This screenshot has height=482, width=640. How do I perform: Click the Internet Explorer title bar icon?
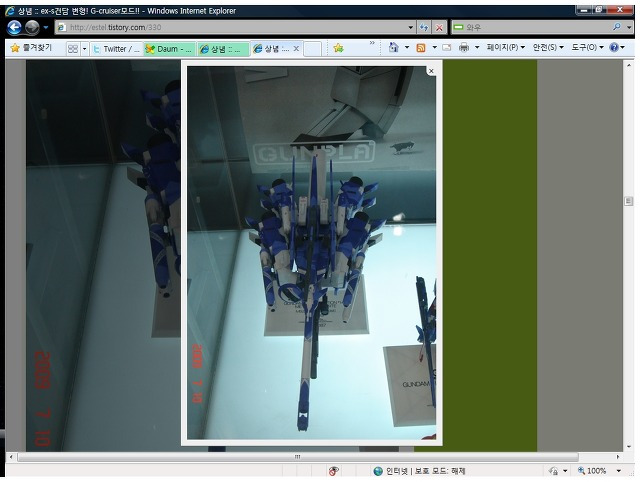[10, 11]
